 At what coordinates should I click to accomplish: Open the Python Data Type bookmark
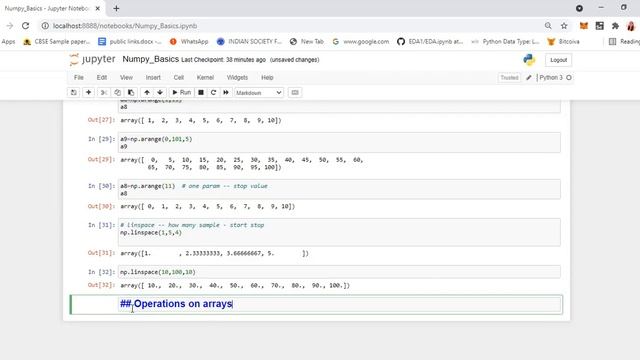(505, 42)
